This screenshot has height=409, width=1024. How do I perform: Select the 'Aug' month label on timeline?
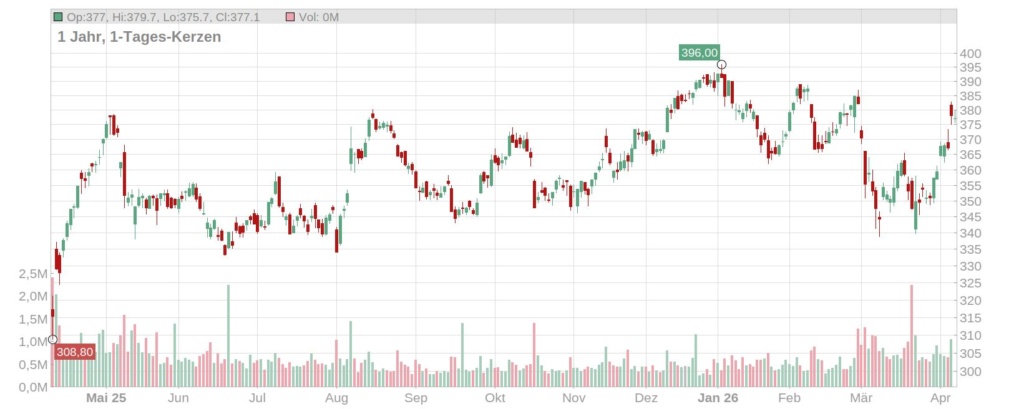point(336,398)
